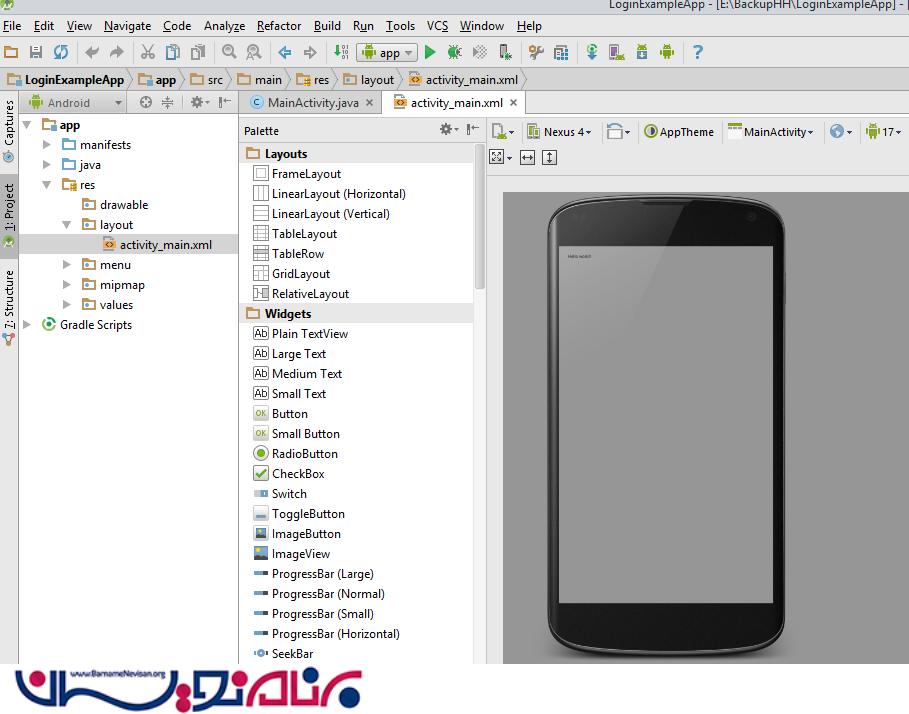Collapse the res folder in project tree
Viewport: 909px width, 714px height.
[47, 185]
